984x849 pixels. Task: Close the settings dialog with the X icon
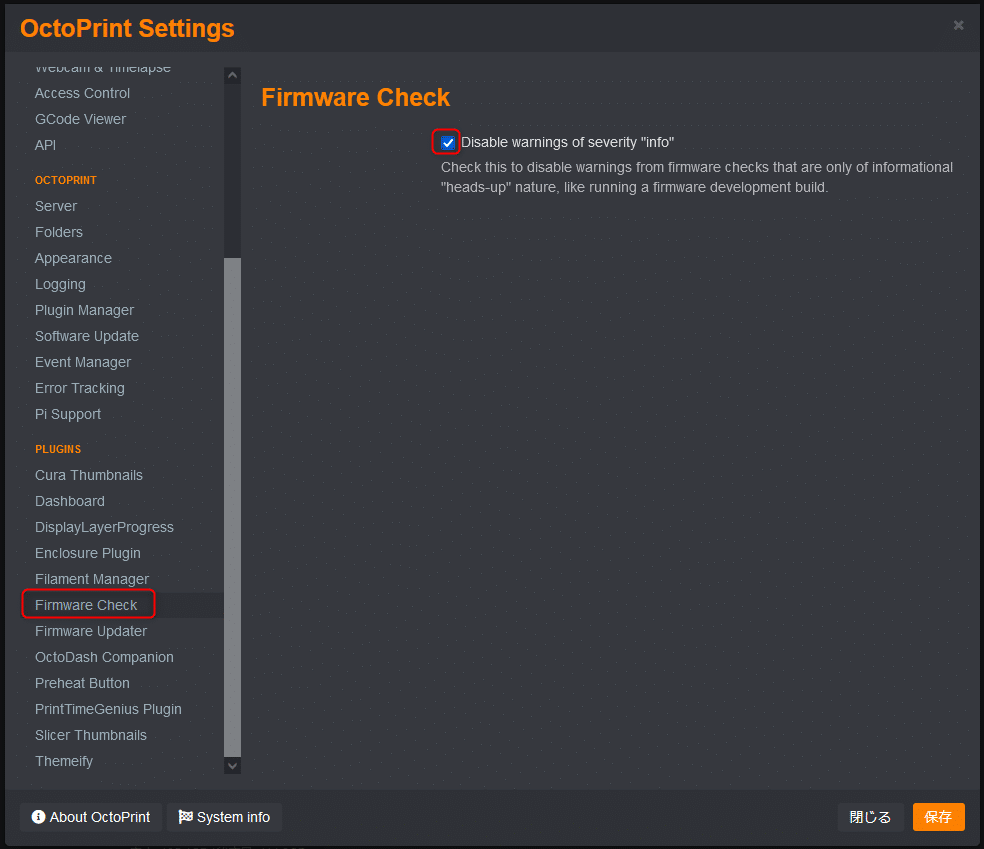point(958,25)
